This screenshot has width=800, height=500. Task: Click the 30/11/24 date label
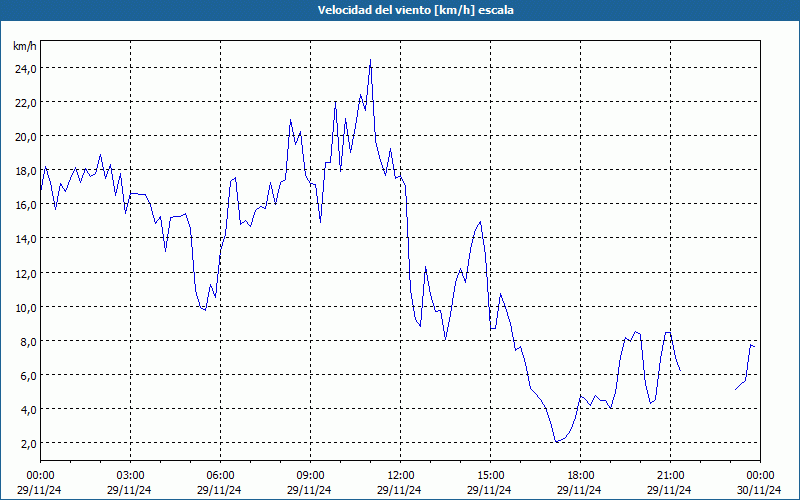(760, 490)
